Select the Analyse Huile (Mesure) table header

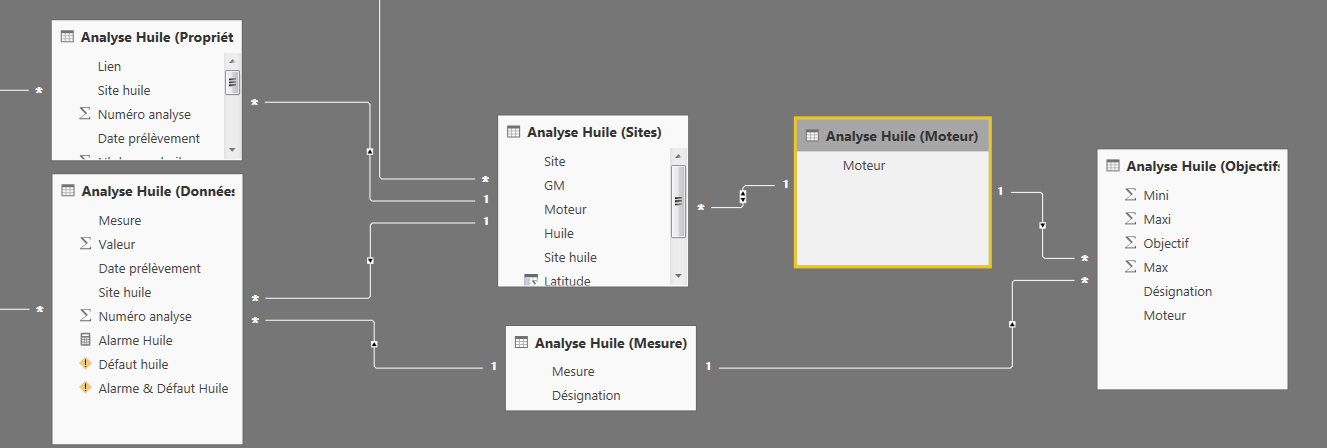600,343
